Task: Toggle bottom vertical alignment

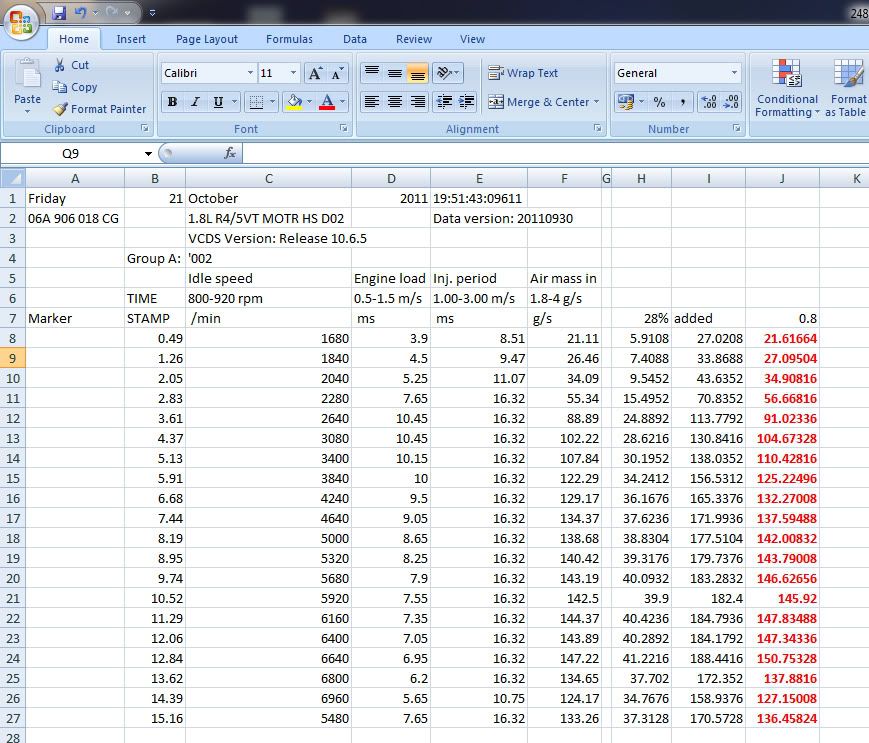Action: coord(417,73)
